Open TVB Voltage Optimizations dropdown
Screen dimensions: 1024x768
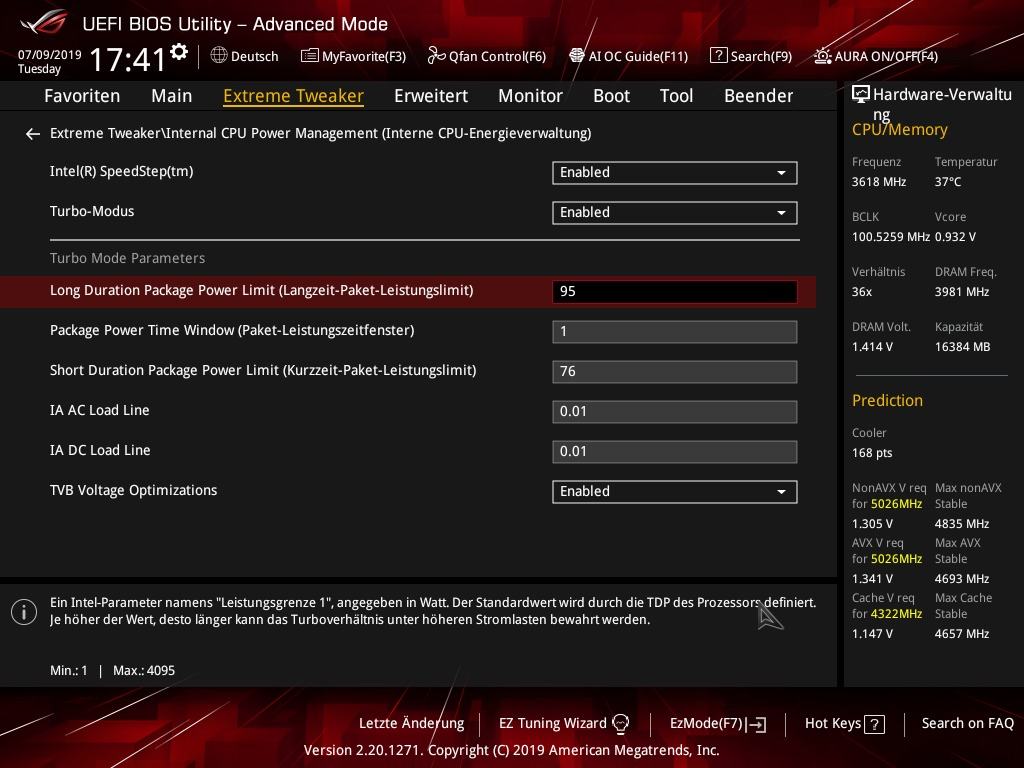[x=675, y=492]
